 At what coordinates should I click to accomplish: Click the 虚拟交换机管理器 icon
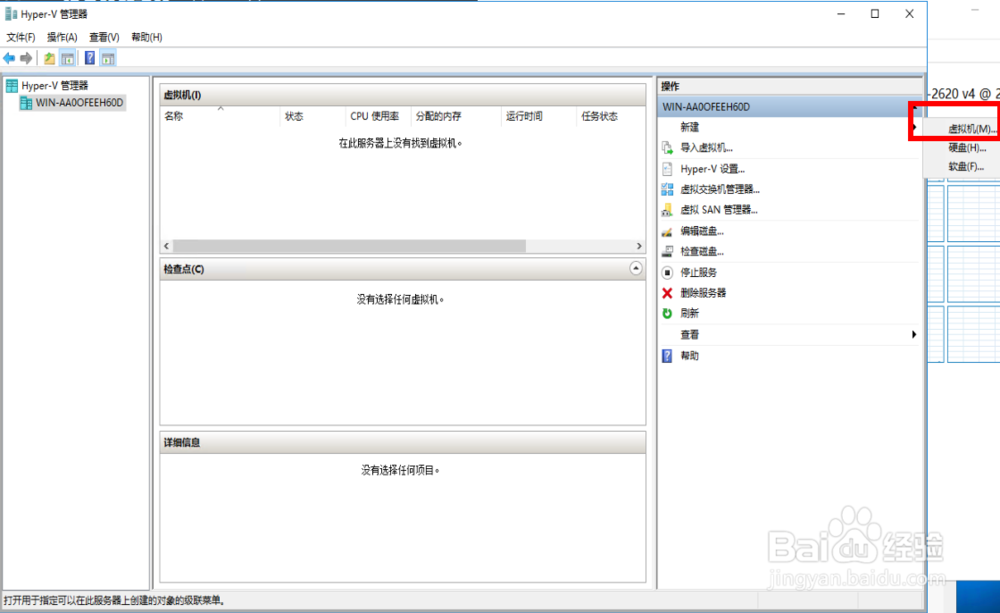point(667,189)
